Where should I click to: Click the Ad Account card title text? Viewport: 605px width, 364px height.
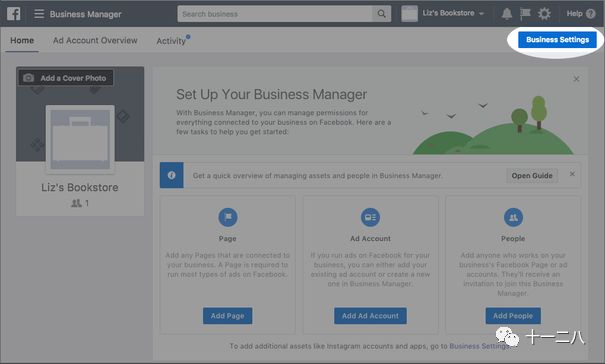pos(370,239)
